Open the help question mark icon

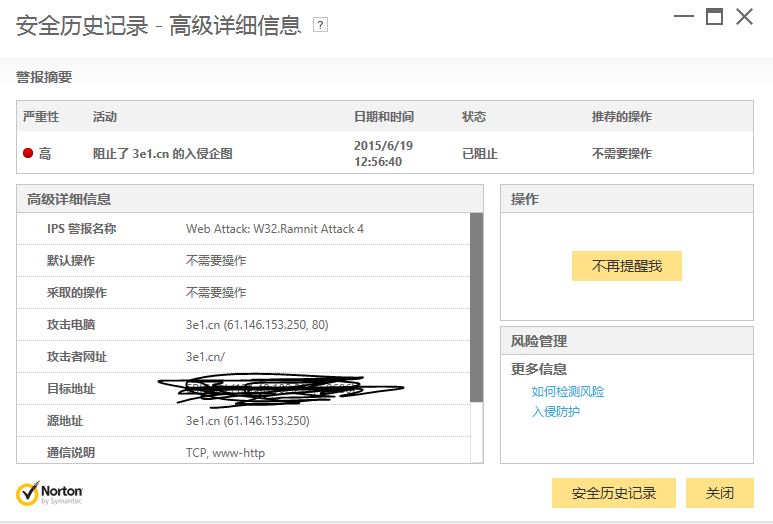pyautogui.click(x=320, y=25)
